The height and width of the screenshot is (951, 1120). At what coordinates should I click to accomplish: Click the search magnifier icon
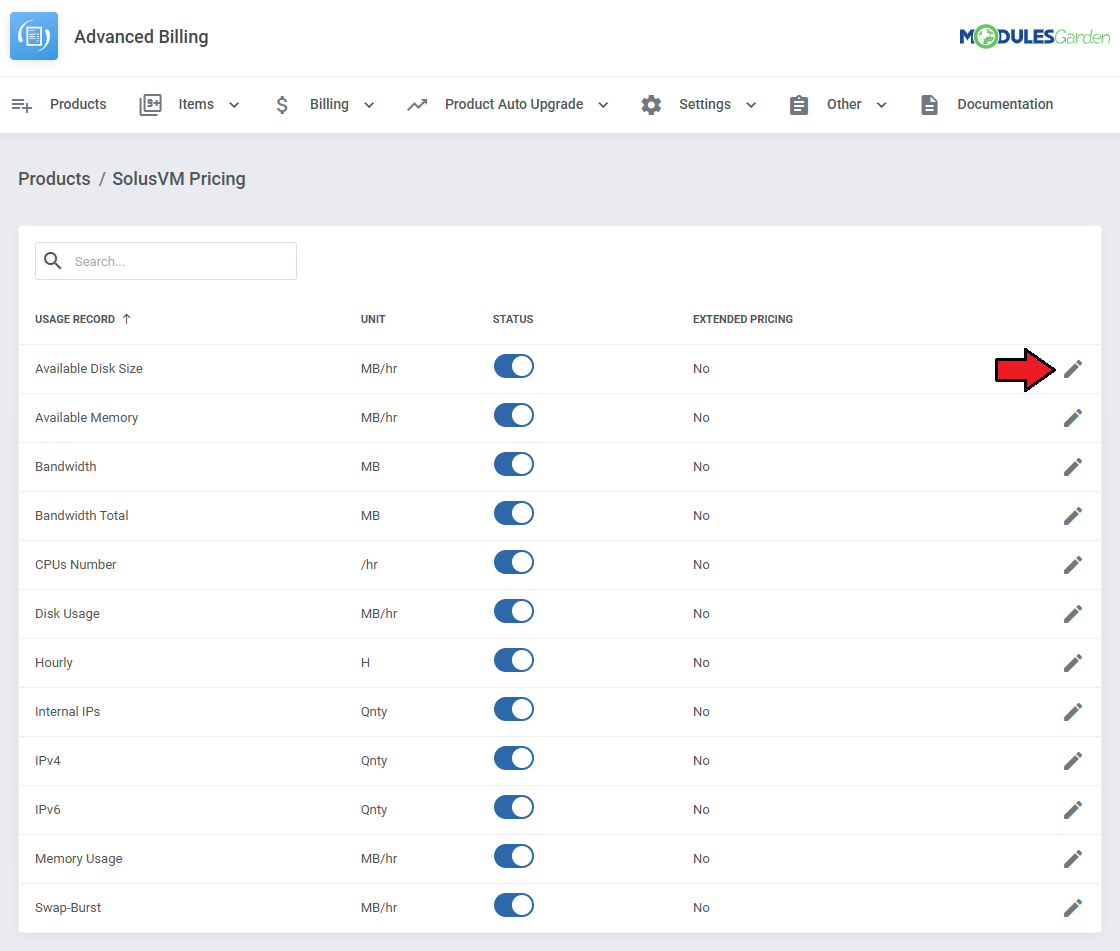pos(53,261)
